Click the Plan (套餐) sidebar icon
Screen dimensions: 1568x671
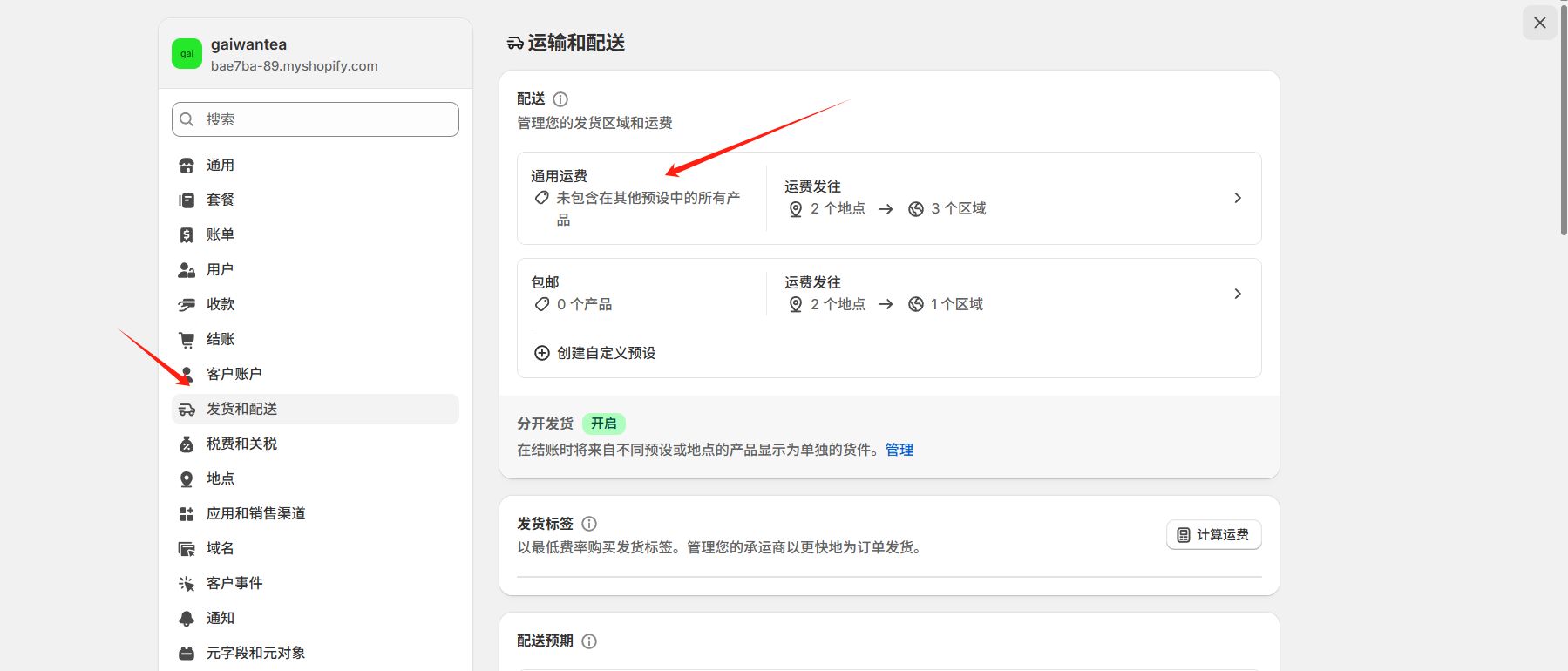click(187, 200)
